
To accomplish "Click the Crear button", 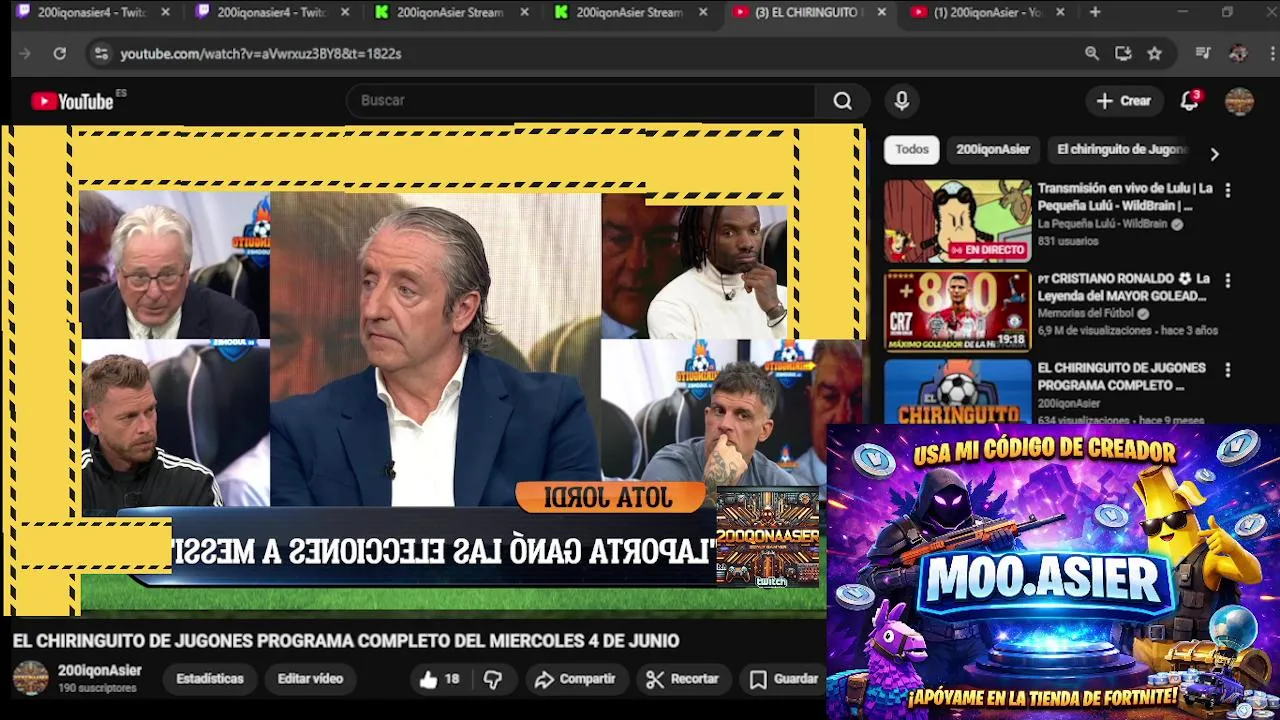I will pos(1124,101).
